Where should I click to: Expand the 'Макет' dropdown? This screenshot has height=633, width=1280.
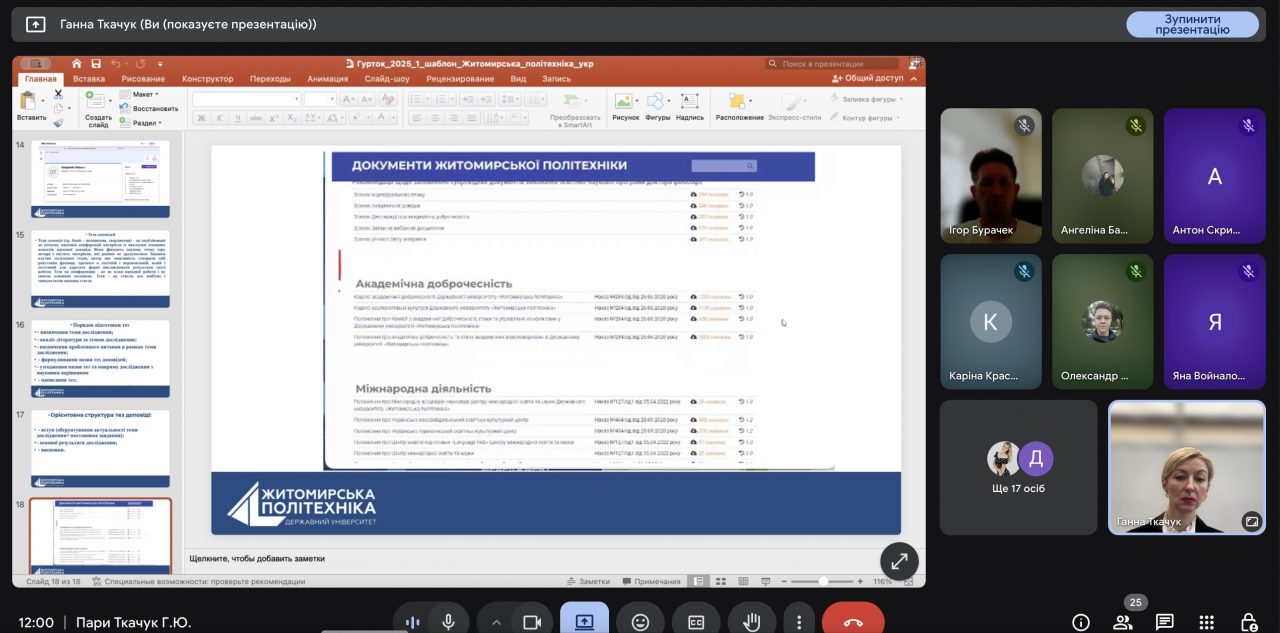[x=143, y=94]
